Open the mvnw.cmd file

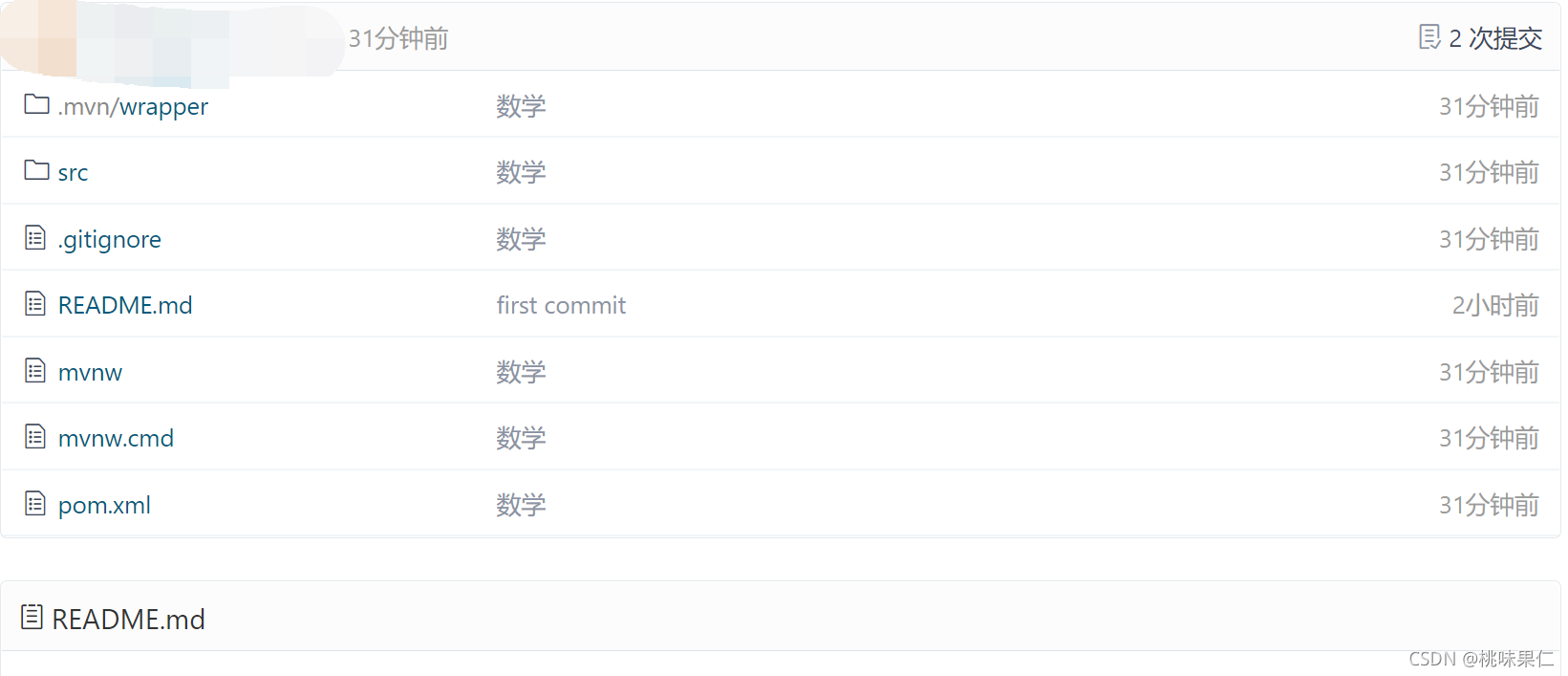coord(116,438)
